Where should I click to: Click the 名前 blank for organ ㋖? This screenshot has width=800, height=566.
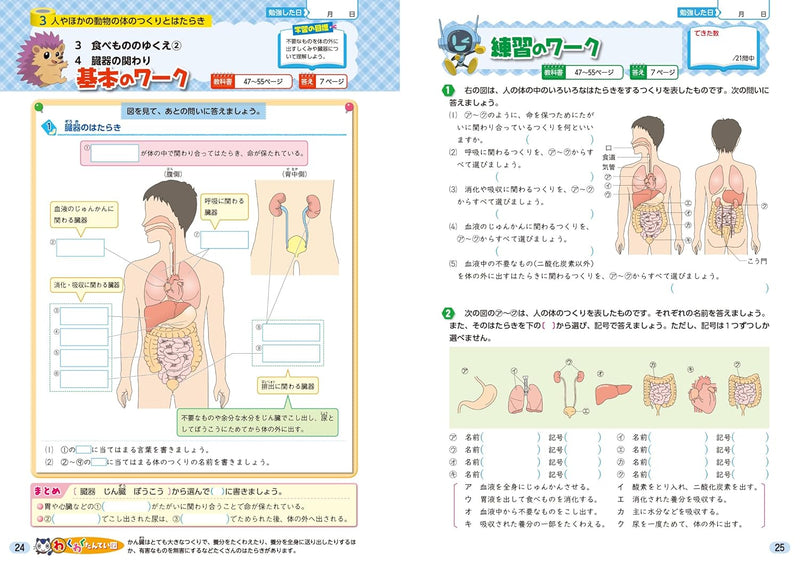(x=510, y=474)
